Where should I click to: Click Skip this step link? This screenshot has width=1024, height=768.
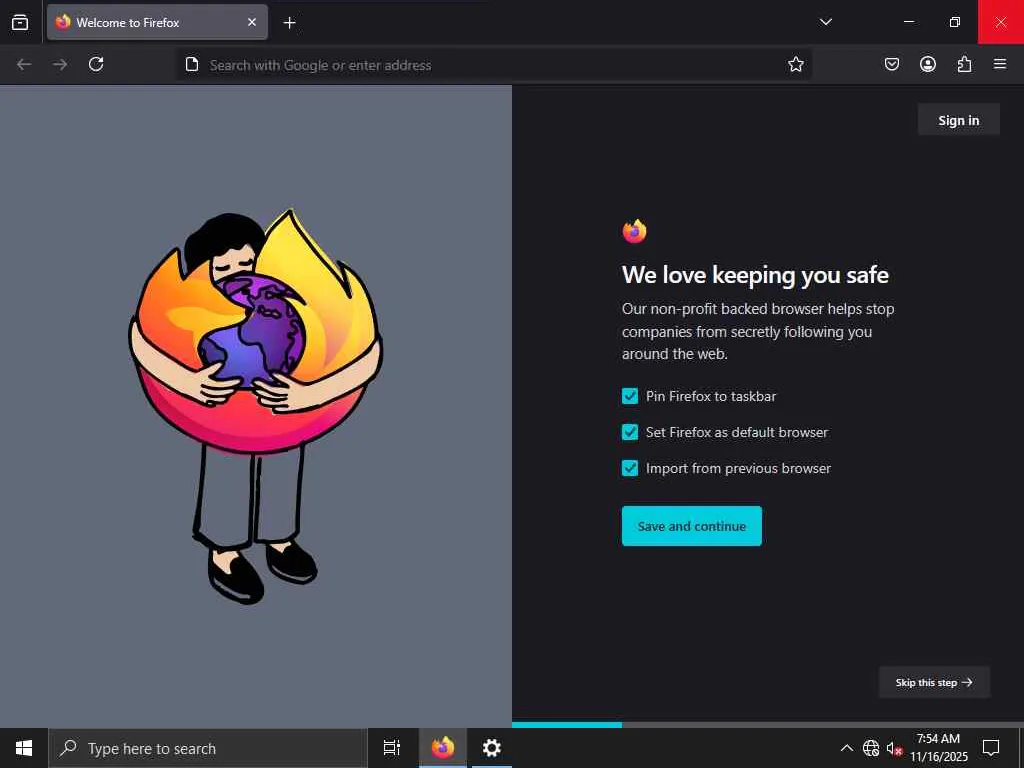pos(934,682)
